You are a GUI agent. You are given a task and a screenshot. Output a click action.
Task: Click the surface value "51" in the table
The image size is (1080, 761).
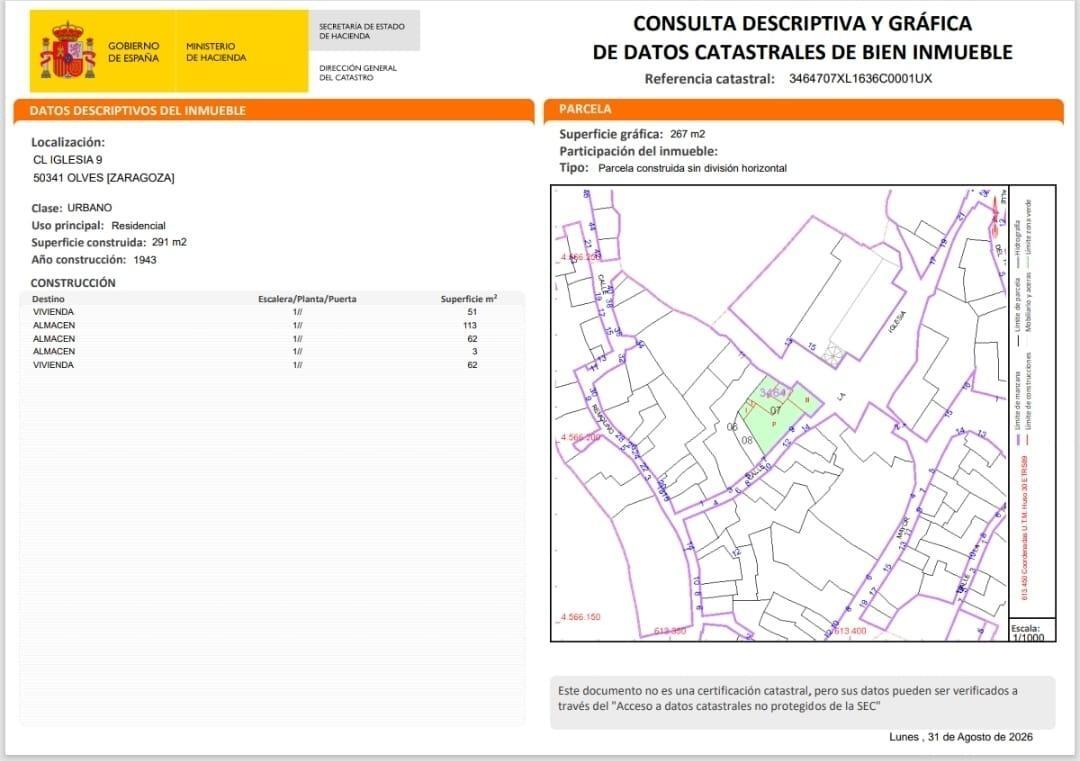[x=472, y=312]
